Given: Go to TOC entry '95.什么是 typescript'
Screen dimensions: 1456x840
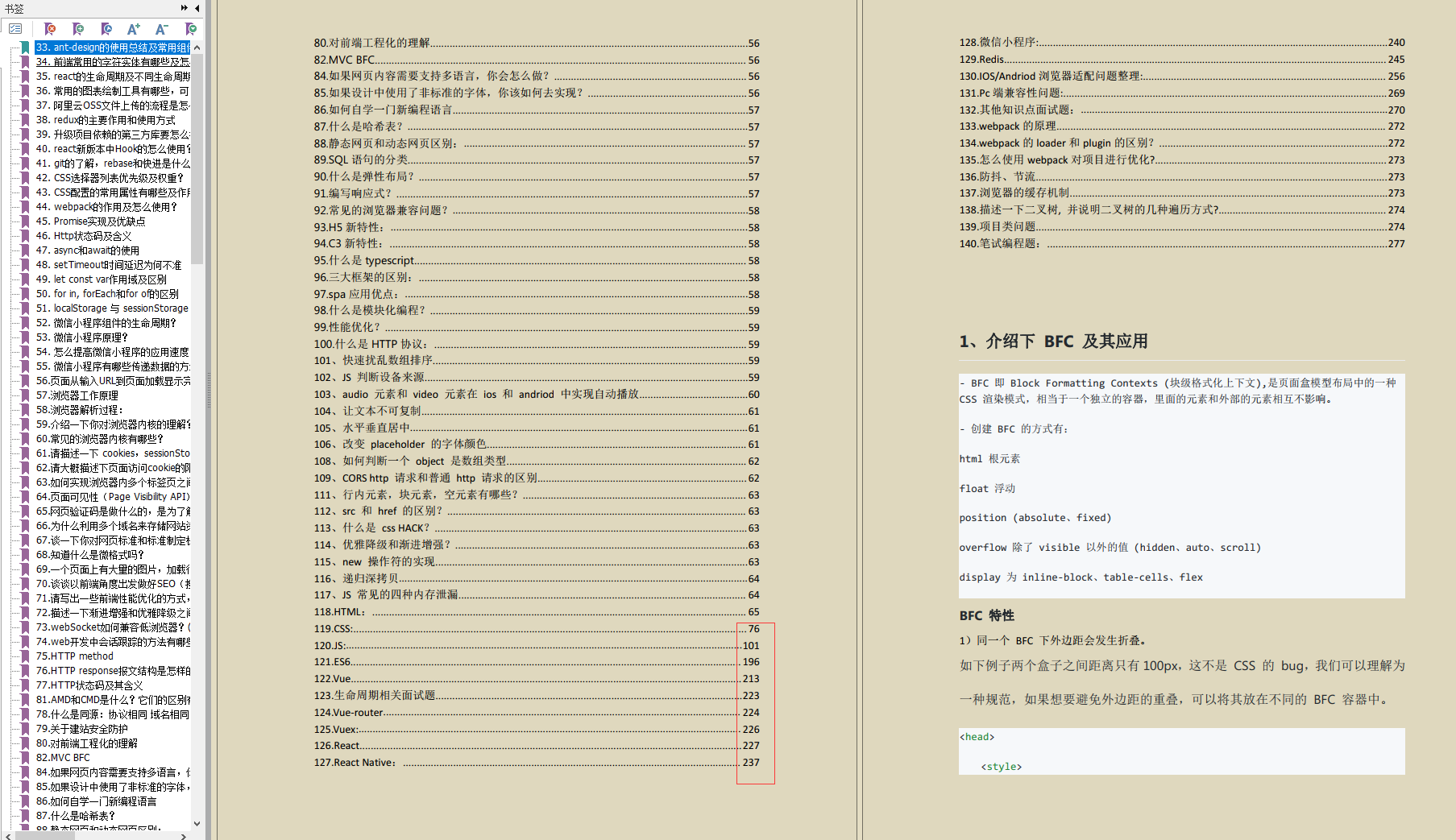Looking at the screenshot, I should pyautogui.click(x=537, y=260).
